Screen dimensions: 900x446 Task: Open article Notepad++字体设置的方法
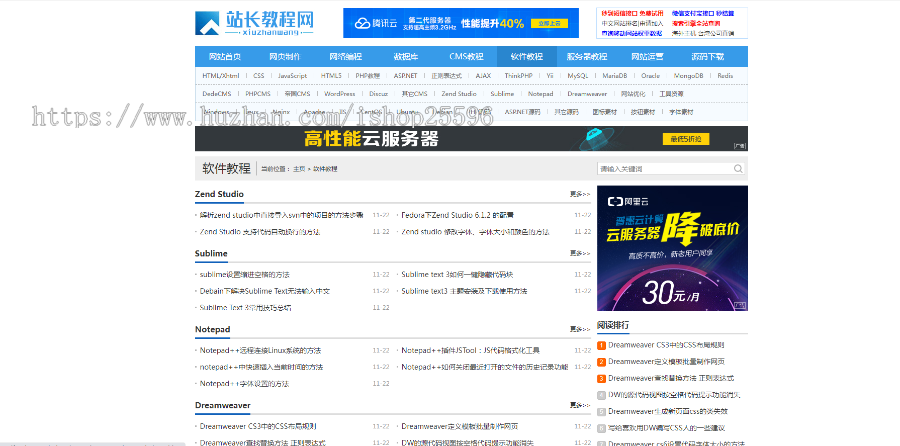pyautogui.click(x=245, y=384)
